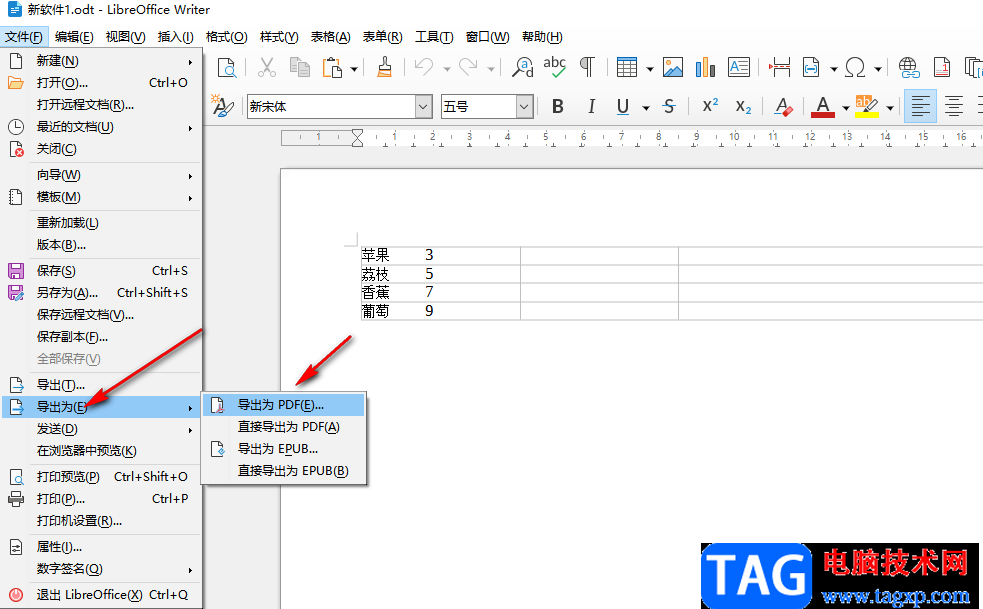Screen dimensions: 983x609
Task: Click the Undo arrow icon
Action: [x=424, y=67]
